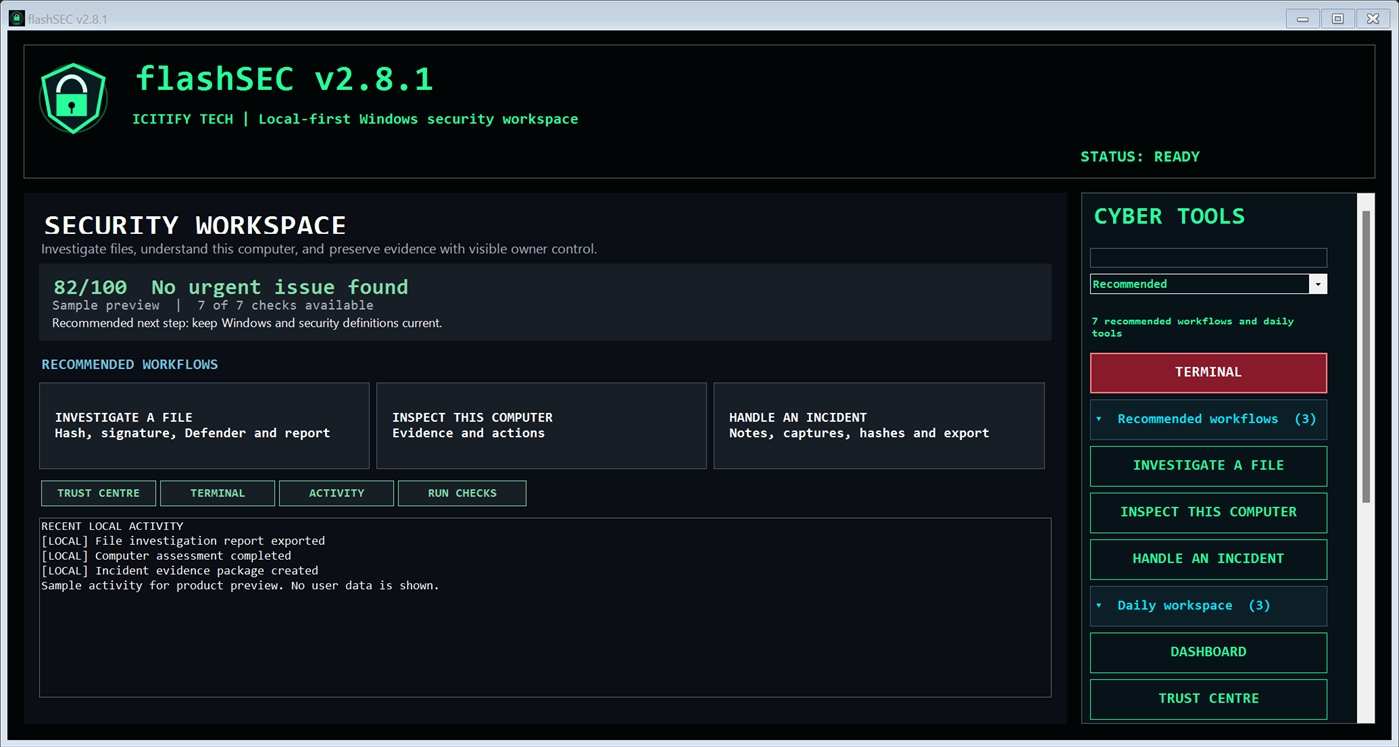Open DASHBOARD from the Cyber Tools list
This screenshot has width=1399, height=747.
coord(1208,652)
